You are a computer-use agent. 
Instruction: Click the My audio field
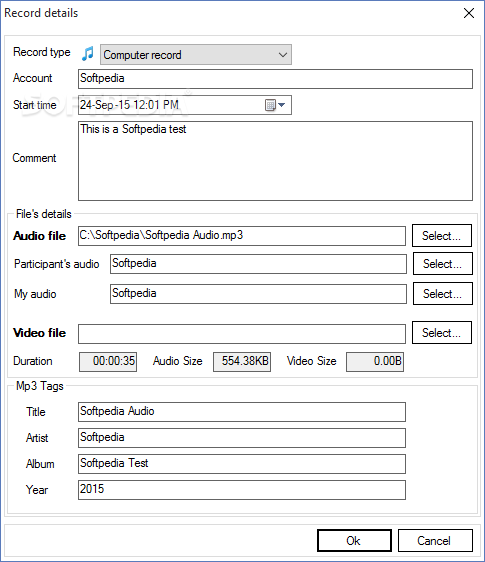(258, 294)
